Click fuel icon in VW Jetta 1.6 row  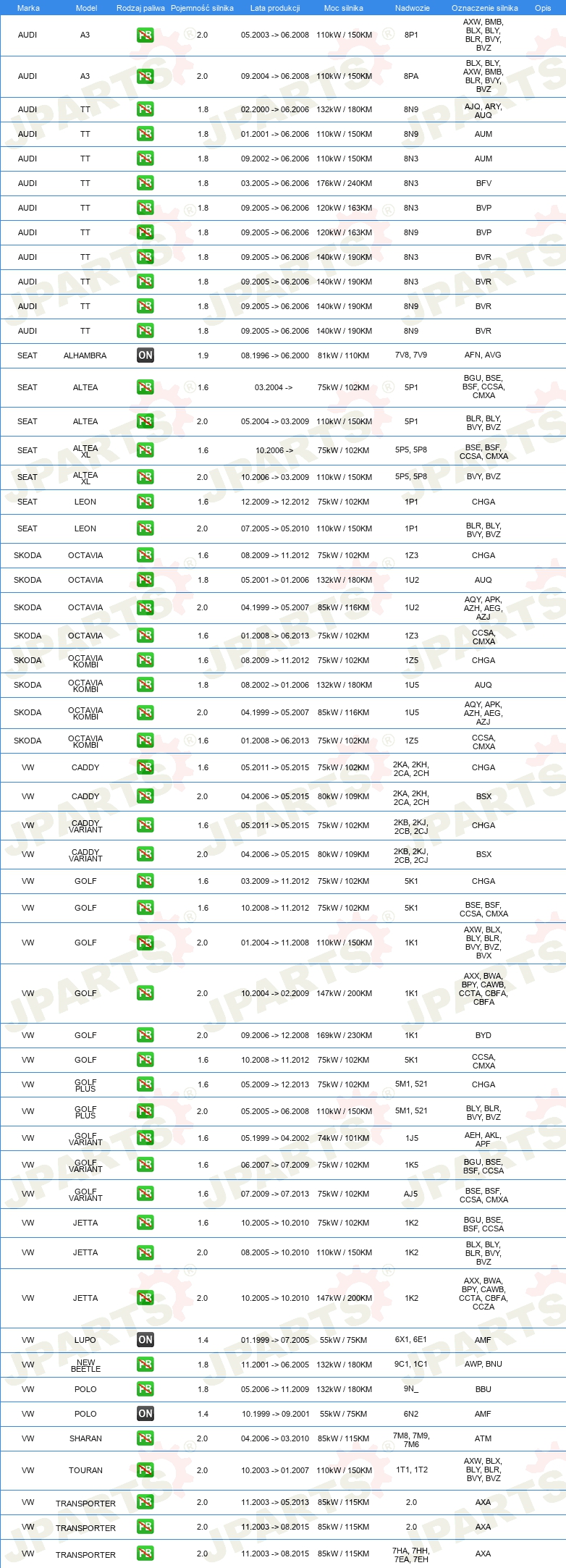(145, 1223)
